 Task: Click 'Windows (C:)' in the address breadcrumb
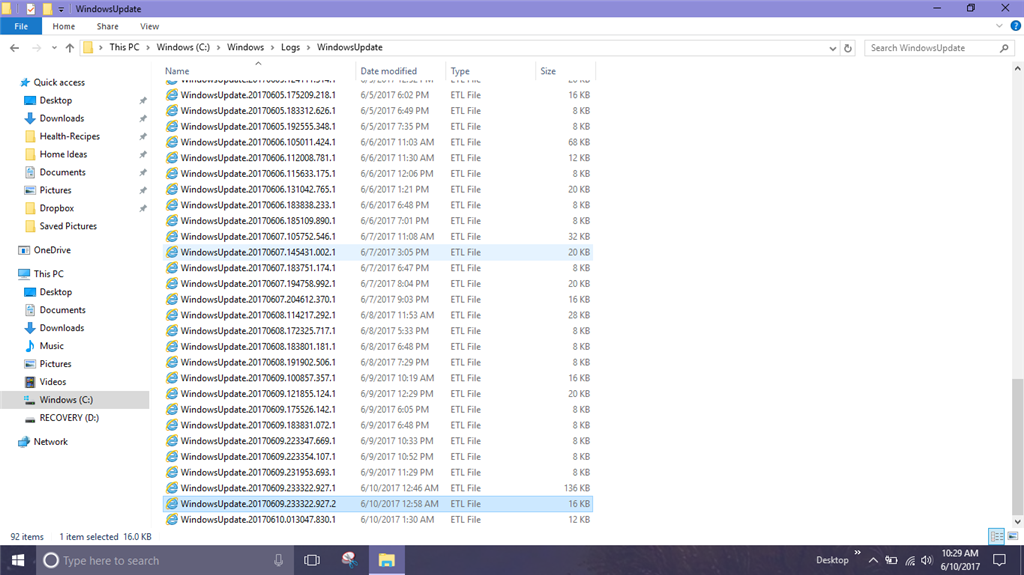click(183, 47)
